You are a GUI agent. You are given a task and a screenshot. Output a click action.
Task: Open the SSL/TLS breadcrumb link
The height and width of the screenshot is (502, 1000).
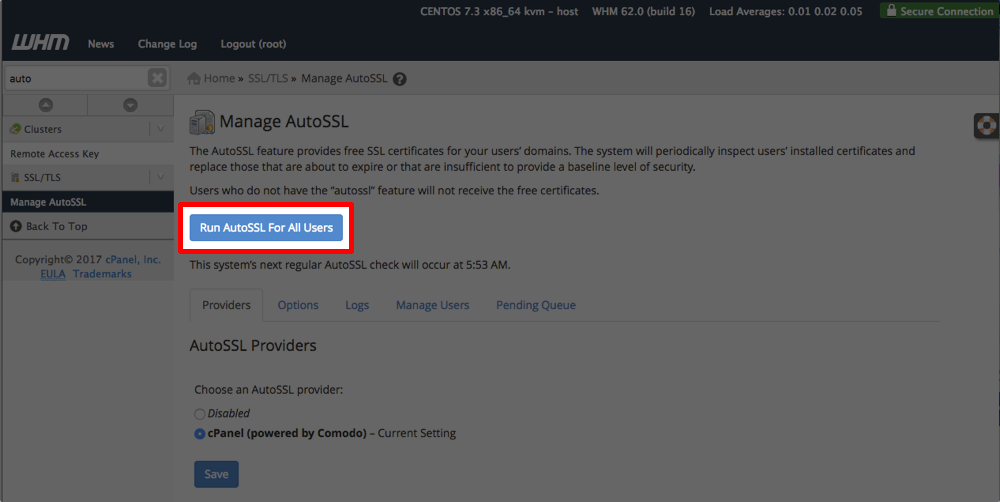point(268,78)
